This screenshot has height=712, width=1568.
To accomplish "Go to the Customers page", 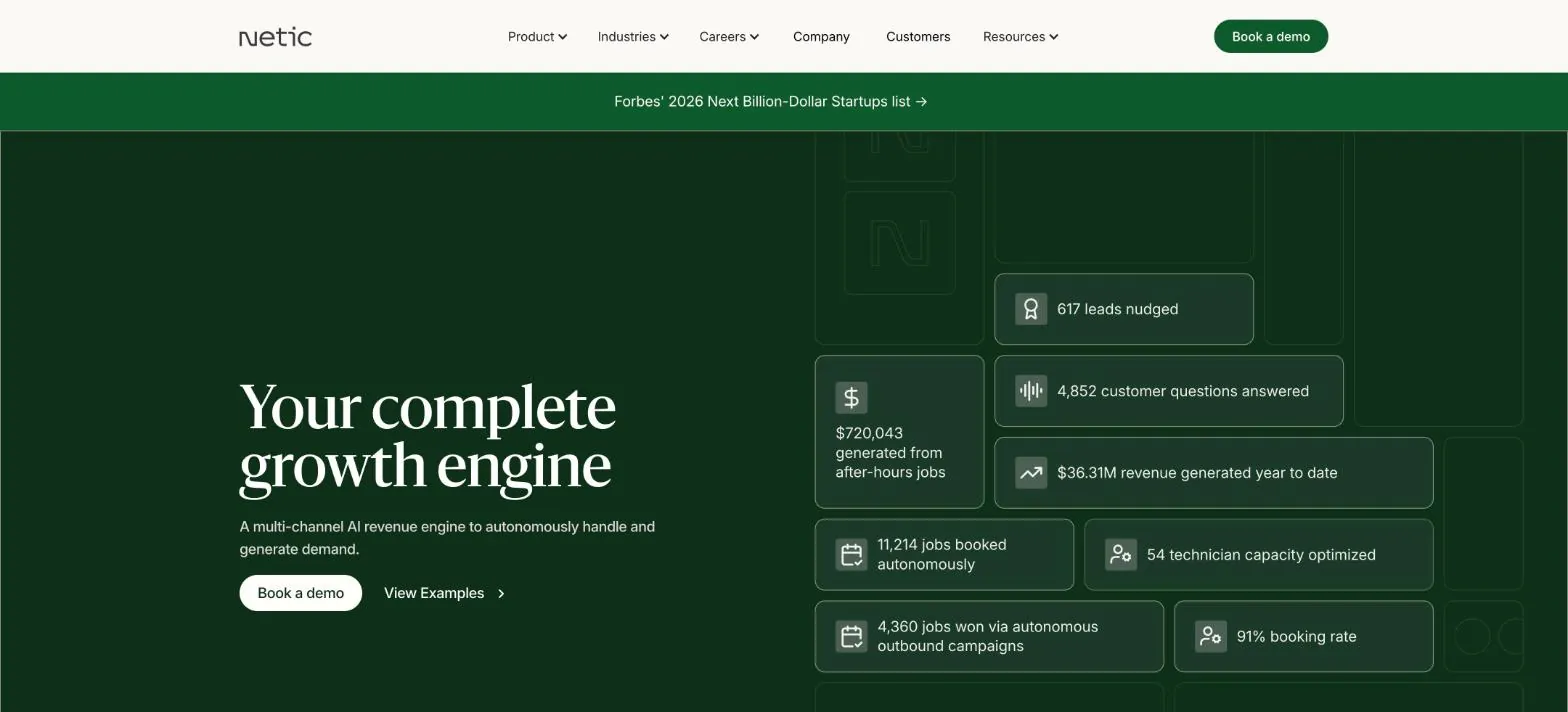I will pyautogui.click(x=918, y=37).
